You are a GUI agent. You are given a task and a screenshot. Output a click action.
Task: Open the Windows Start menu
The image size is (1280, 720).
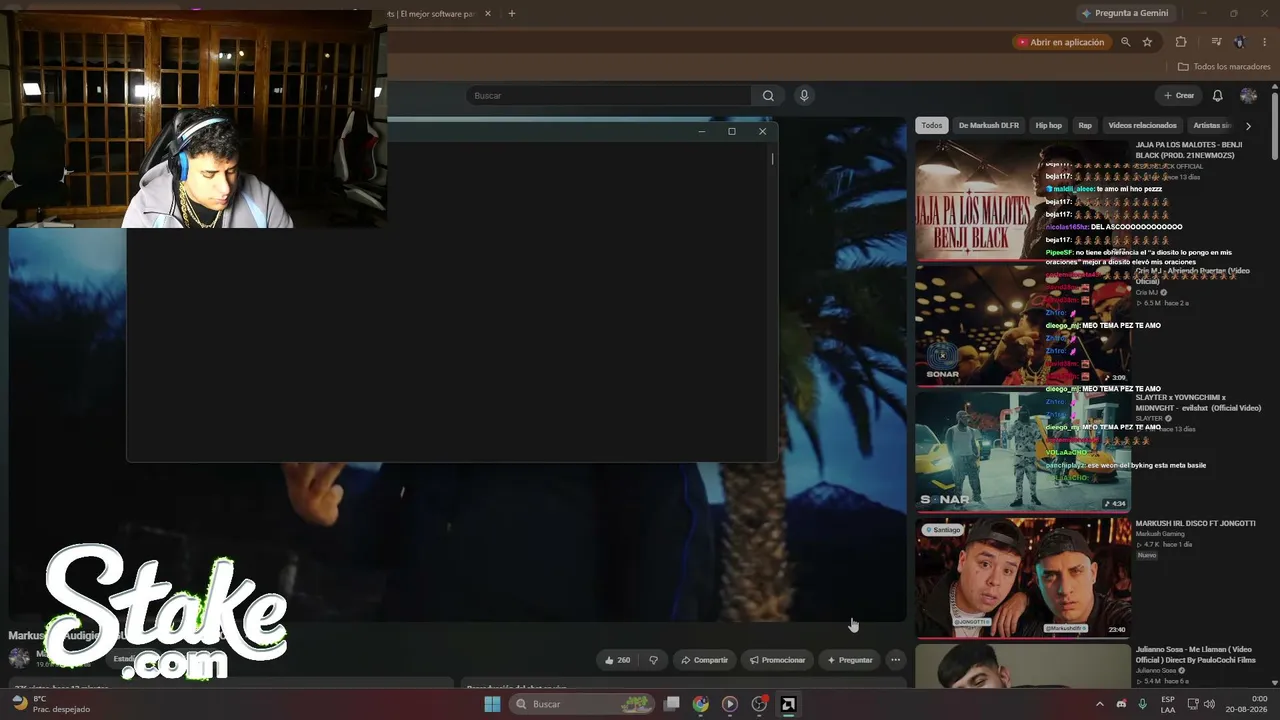click(492, 704)
